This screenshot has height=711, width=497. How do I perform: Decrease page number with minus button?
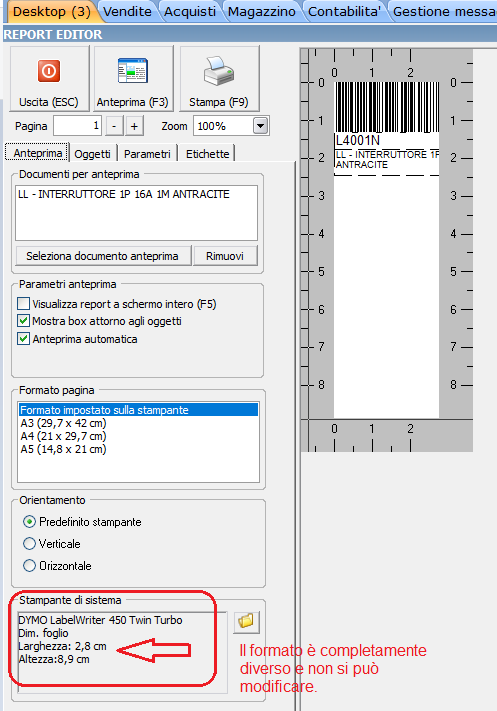click(x=114, y=126)
